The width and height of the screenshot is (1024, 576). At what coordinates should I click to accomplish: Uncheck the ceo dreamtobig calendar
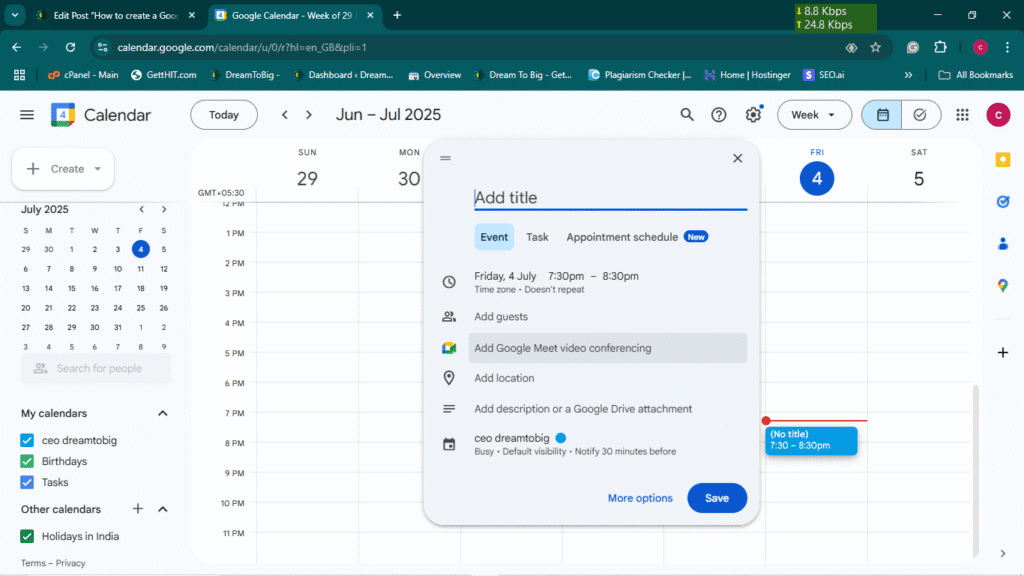point(28,440)
